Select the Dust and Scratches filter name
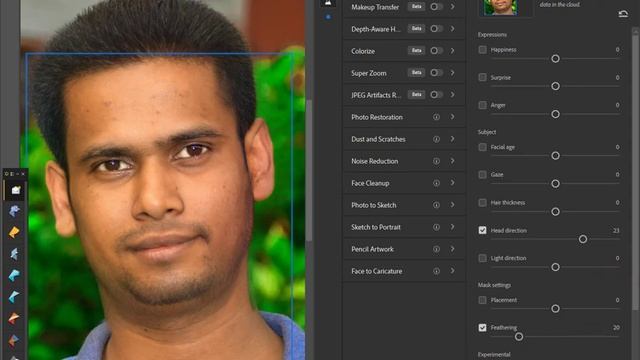Image resolution: width=640 pixels, height=360 pixels. [378, 139]
